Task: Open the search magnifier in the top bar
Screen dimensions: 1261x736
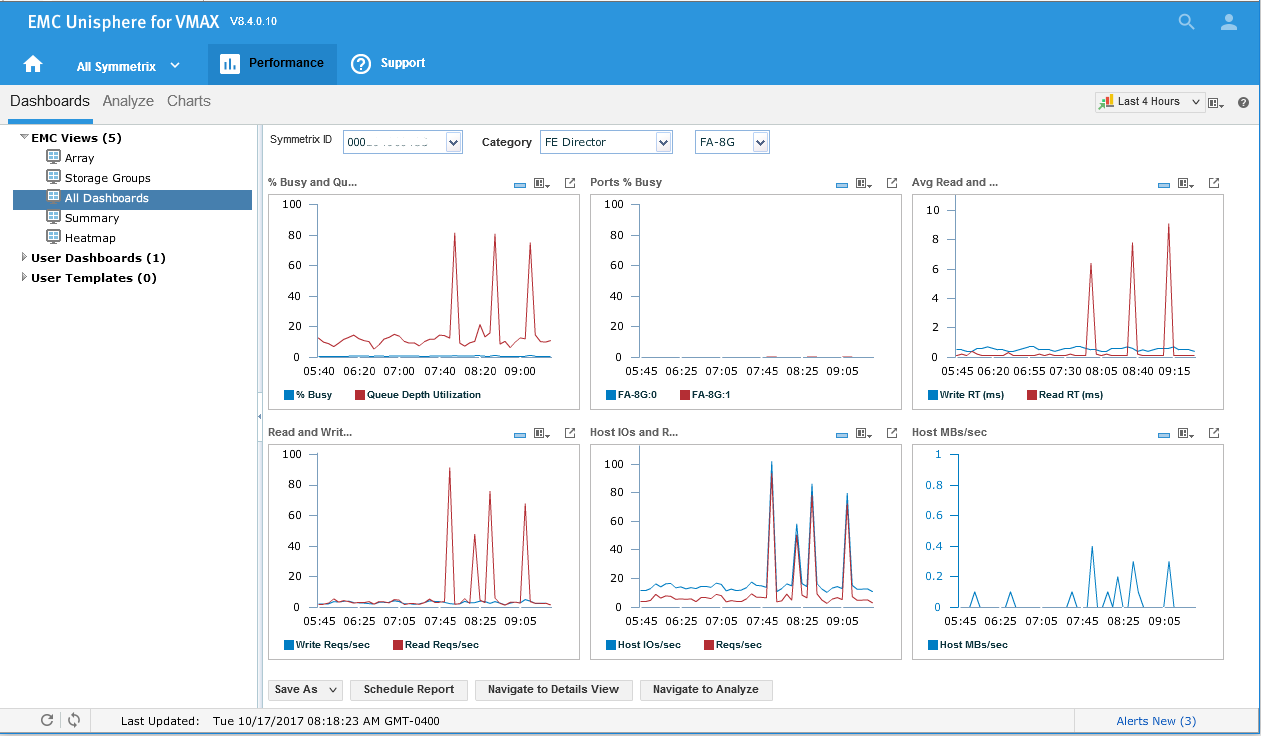Action: pos(1186,21)
